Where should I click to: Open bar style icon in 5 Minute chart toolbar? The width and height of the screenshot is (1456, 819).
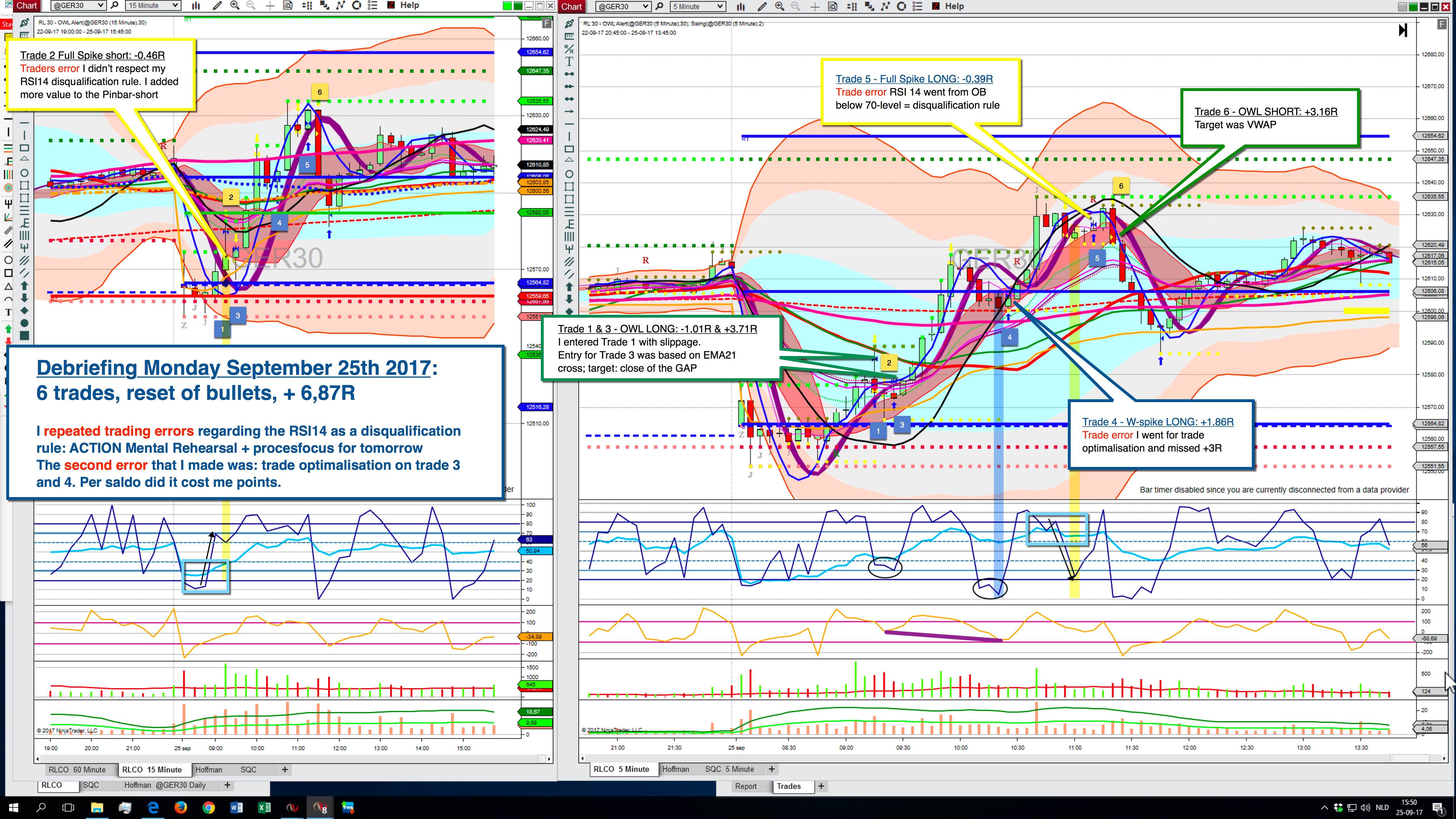pyautogui.click(x=741, y=6)
